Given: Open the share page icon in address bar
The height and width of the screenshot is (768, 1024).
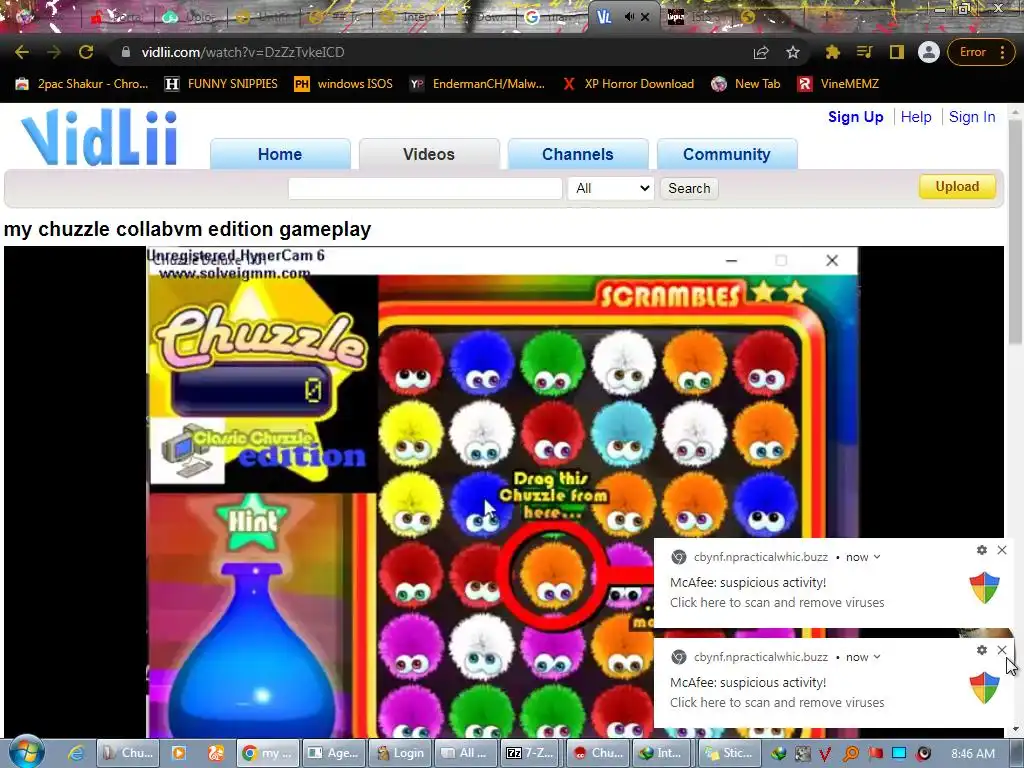Looking at the screenshot, I should (761, 52).
